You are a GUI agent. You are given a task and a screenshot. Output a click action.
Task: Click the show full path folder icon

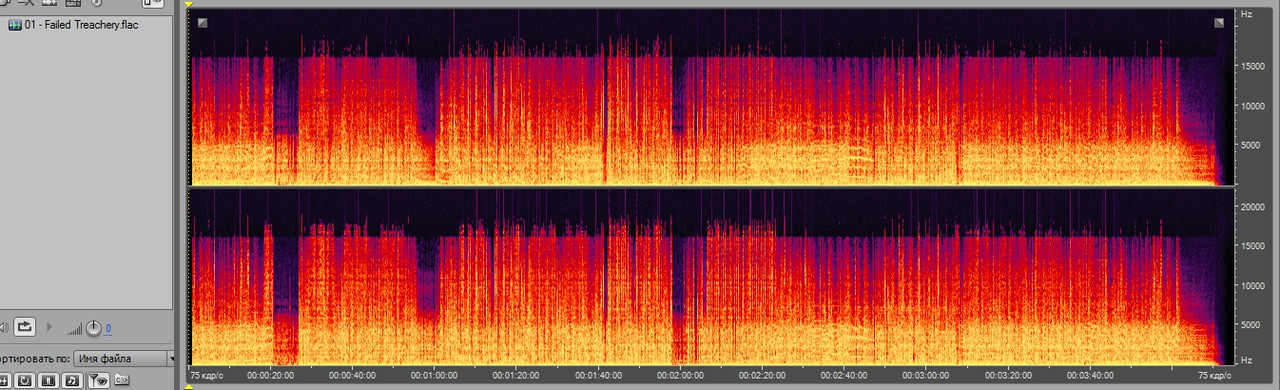point(121,380)
